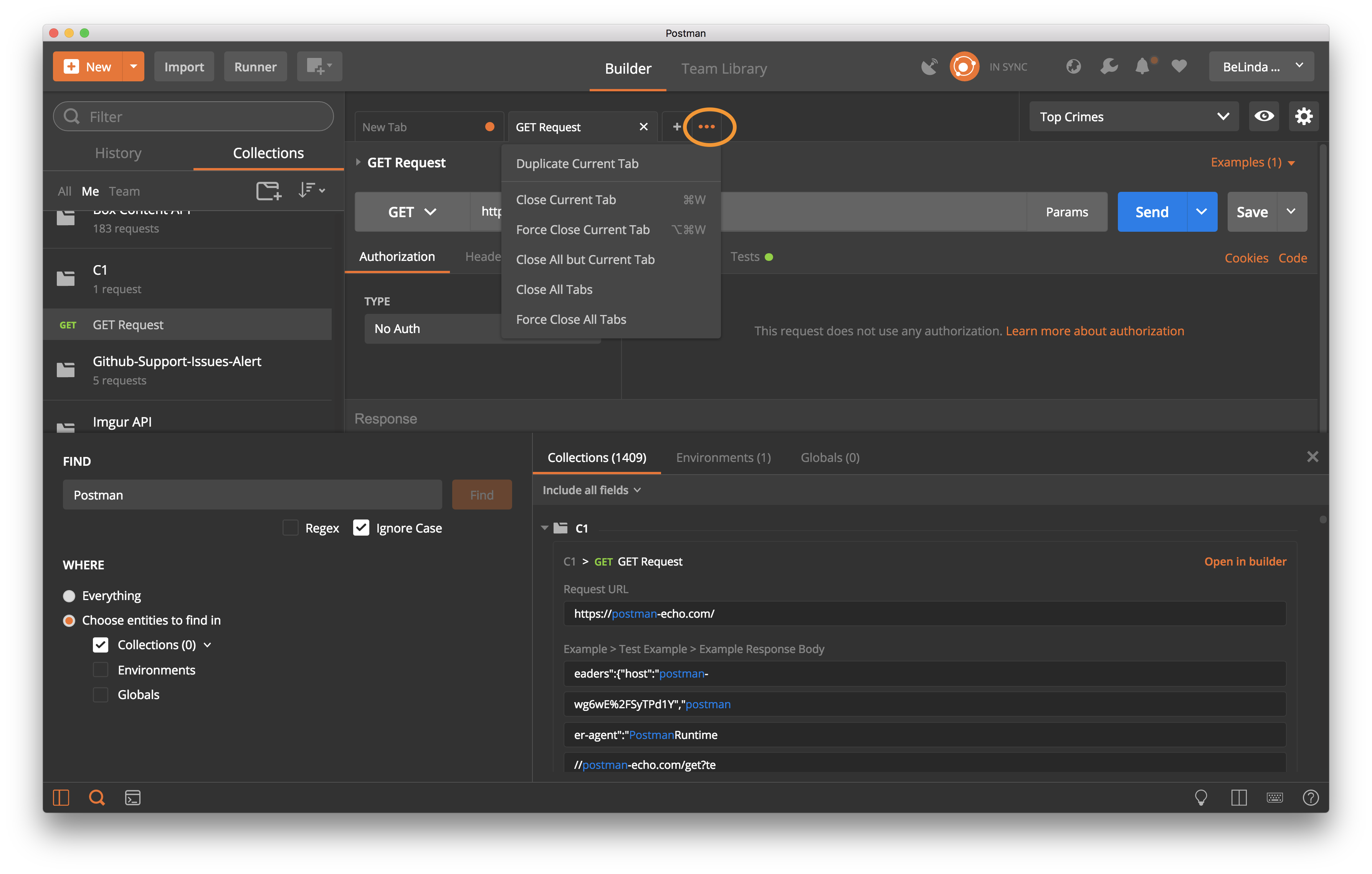The width and height of the screenshot is (1372, 874).
Task: Uncheck the Ignore Case checkbox
Action: point(361,528)
